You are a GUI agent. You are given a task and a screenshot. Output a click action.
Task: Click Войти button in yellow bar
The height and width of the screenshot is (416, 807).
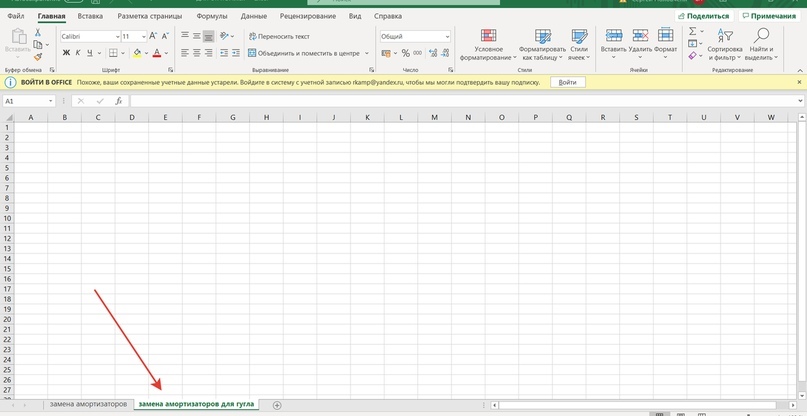click(x=567, y=82)
